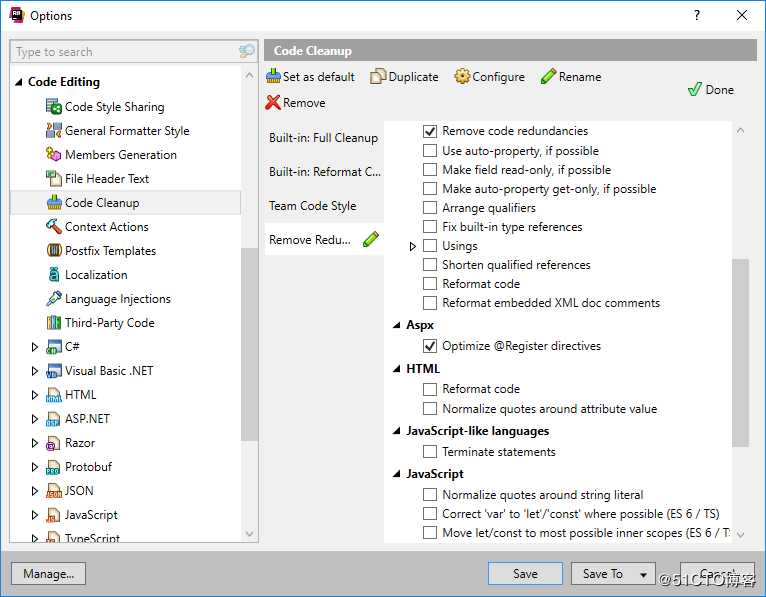Select the Built-in: Reformat C... profile

coord(324,172)
